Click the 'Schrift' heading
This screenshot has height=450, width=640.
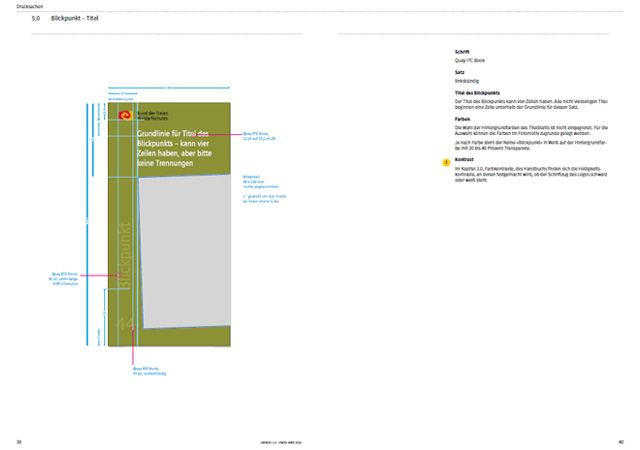coord(462,52)
